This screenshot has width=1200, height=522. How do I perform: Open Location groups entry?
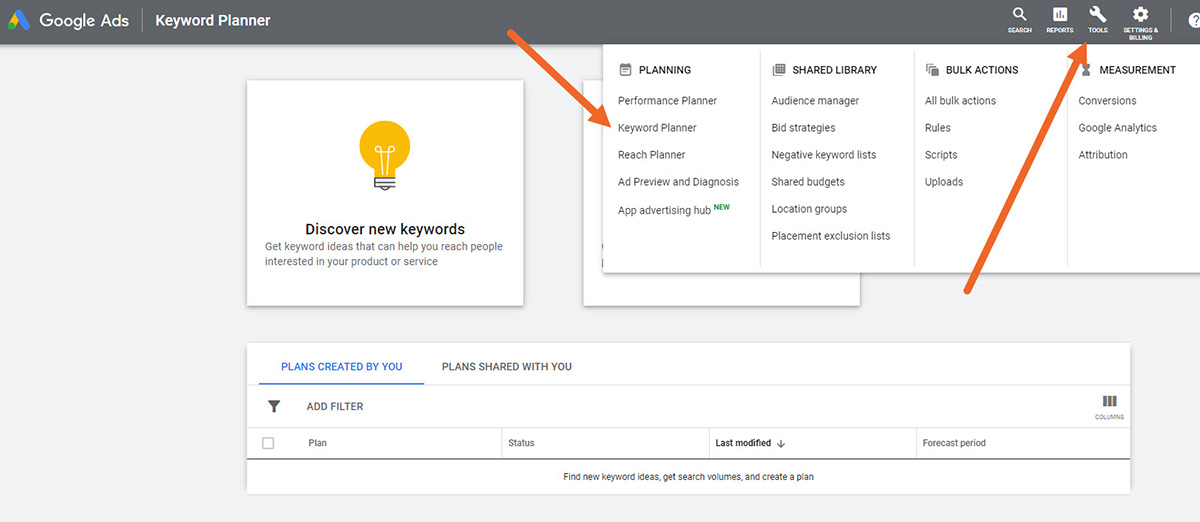coord(809,209)
